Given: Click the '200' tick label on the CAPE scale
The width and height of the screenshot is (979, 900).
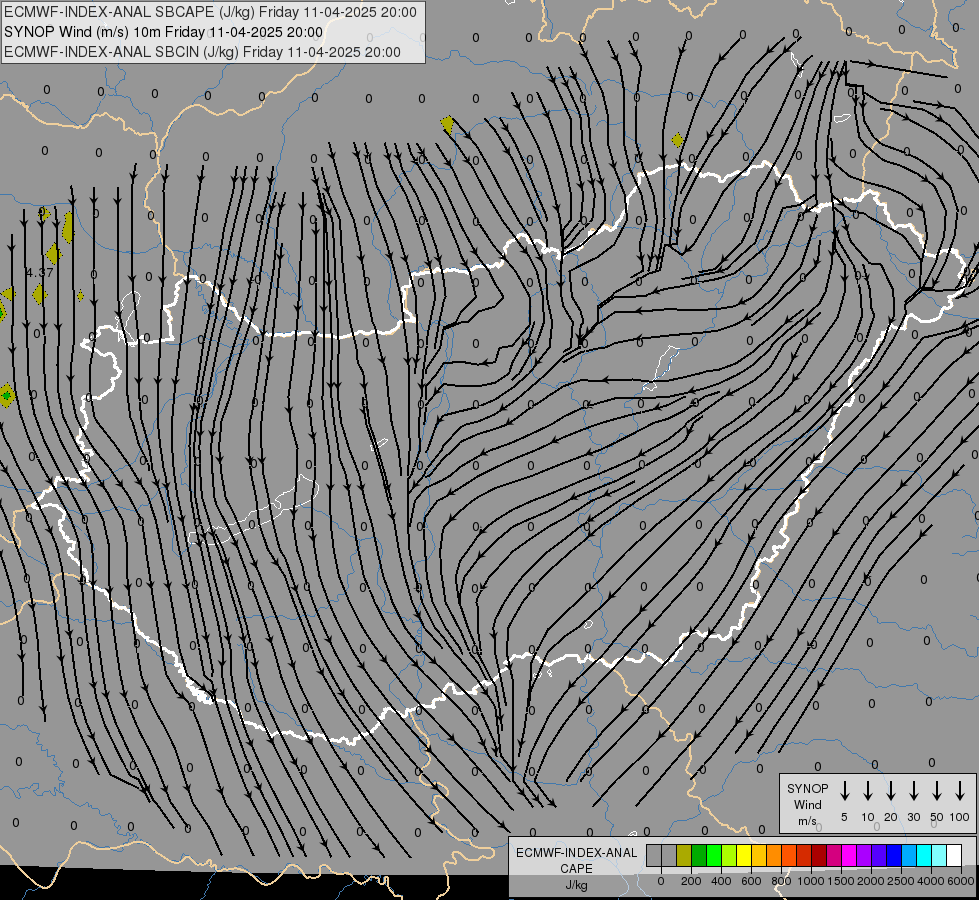Looking at the screenshot, I should point(691,881).
